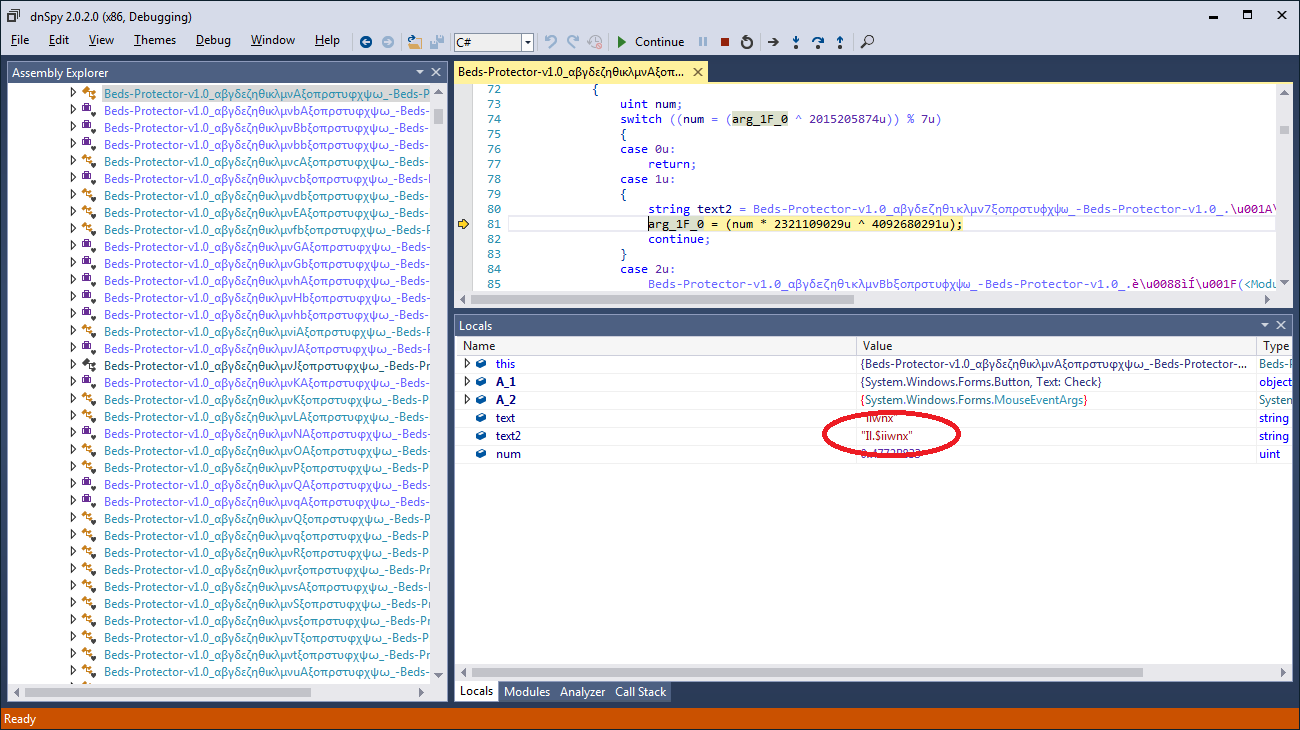
Task: Open the Debug menu
Action: pyautogui.click(x=213, y=40)
